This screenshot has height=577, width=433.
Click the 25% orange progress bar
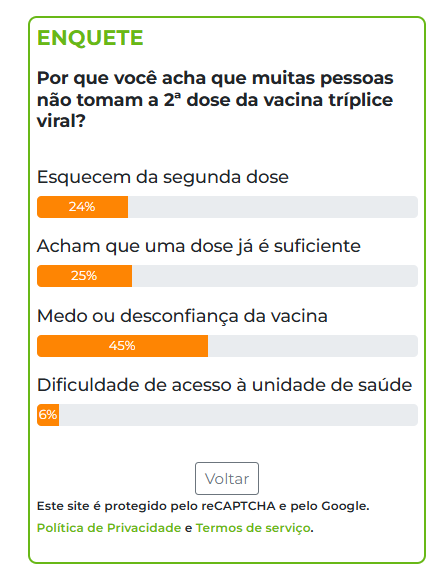pos(85,276)
